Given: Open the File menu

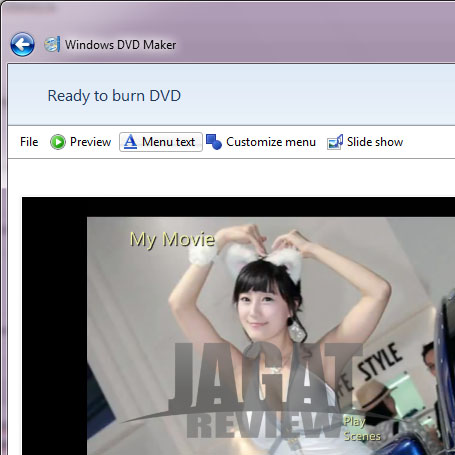Looking at the screenshot, I should [x=29, y=142].
